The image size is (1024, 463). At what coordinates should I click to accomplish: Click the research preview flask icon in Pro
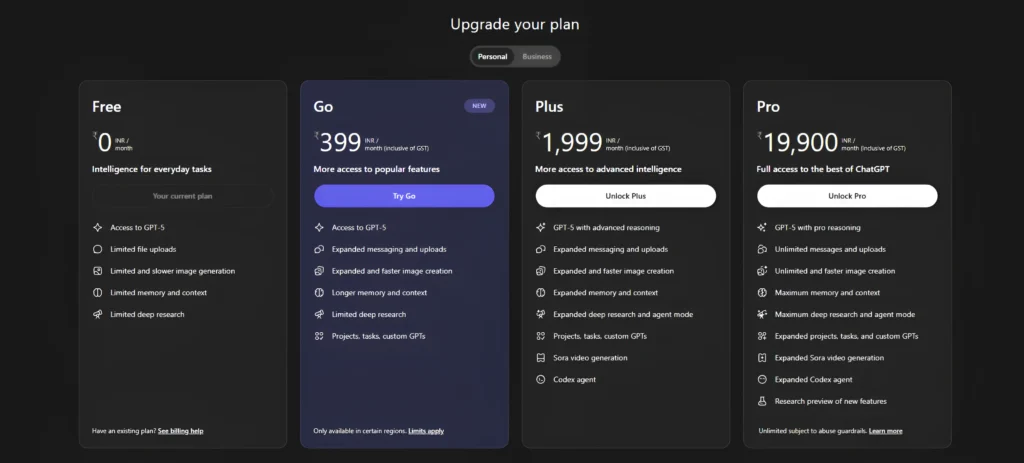(x=761, y=401)
